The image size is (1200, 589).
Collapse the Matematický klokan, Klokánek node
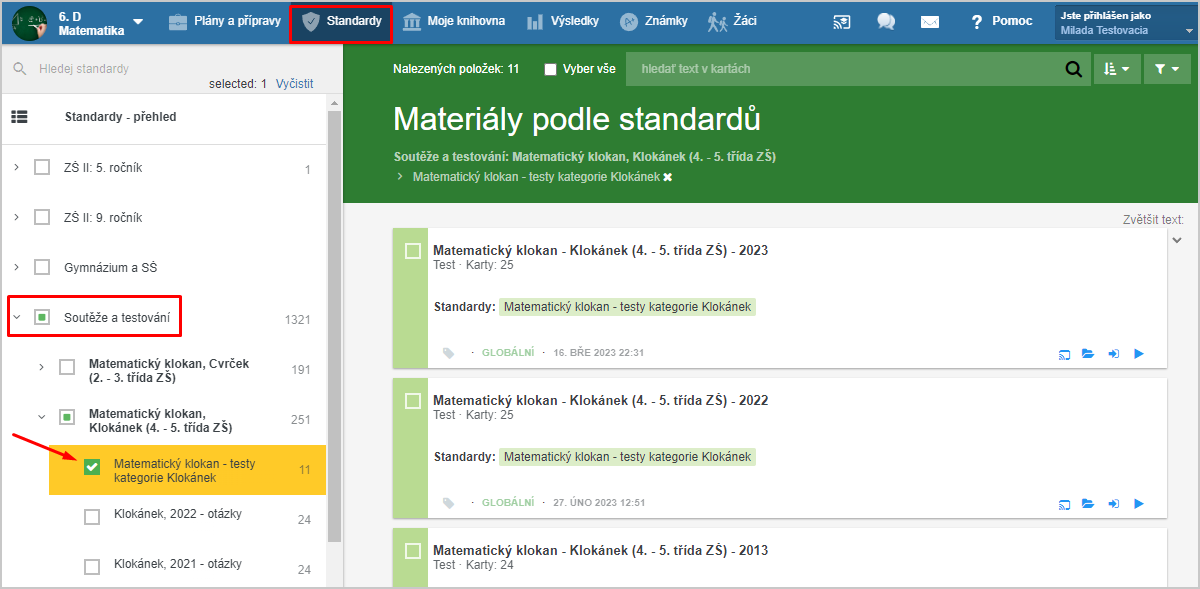tap(41, 417)
